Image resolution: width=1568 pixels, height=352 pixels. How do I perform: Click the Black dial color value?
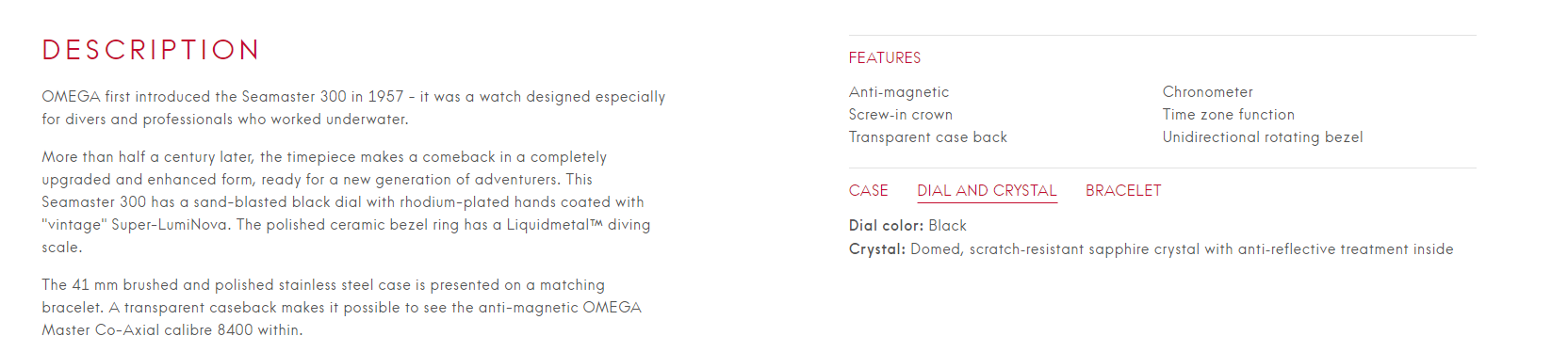click(x=948, y=226)
